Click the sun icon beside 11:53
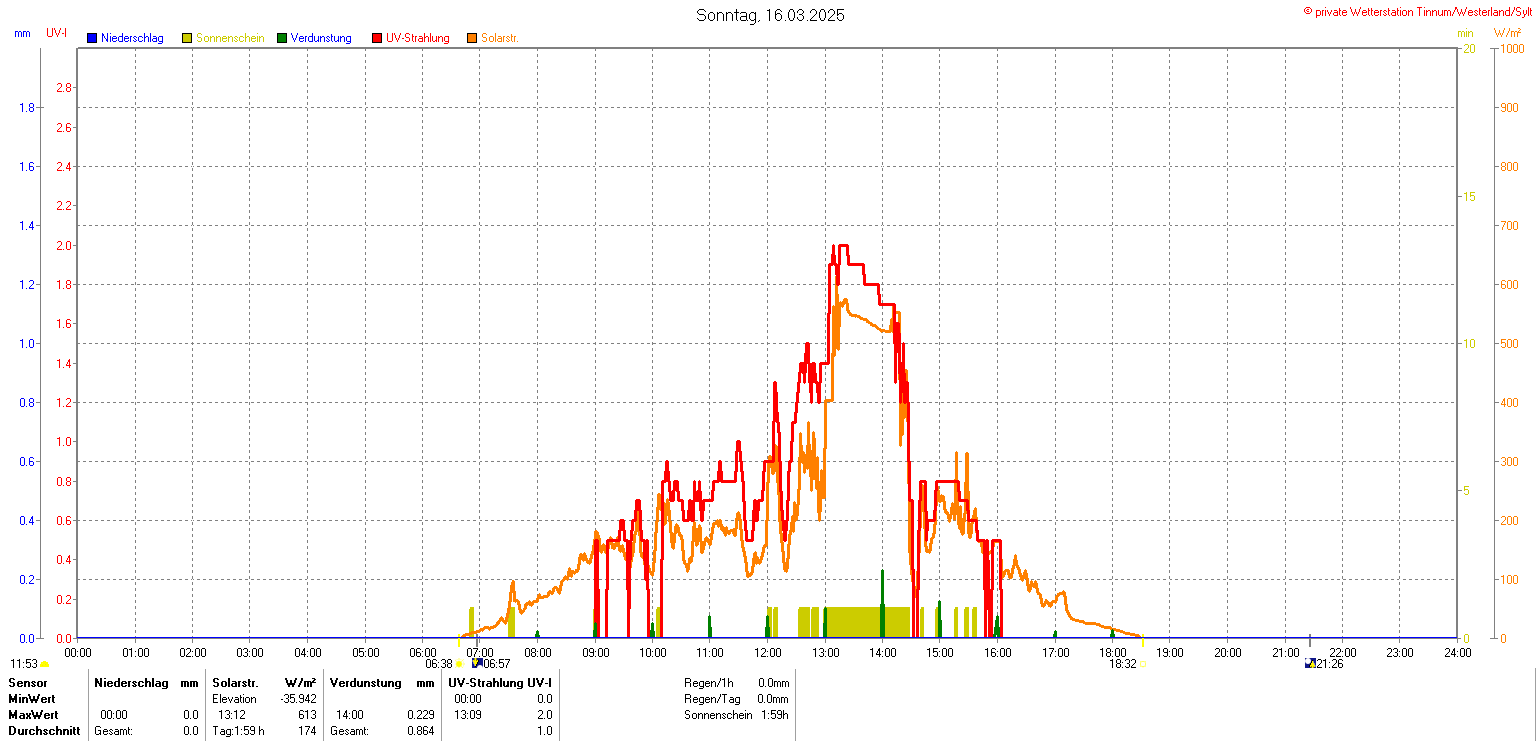The width and height of the screenshot is (1536, 741). coord(45,664)
